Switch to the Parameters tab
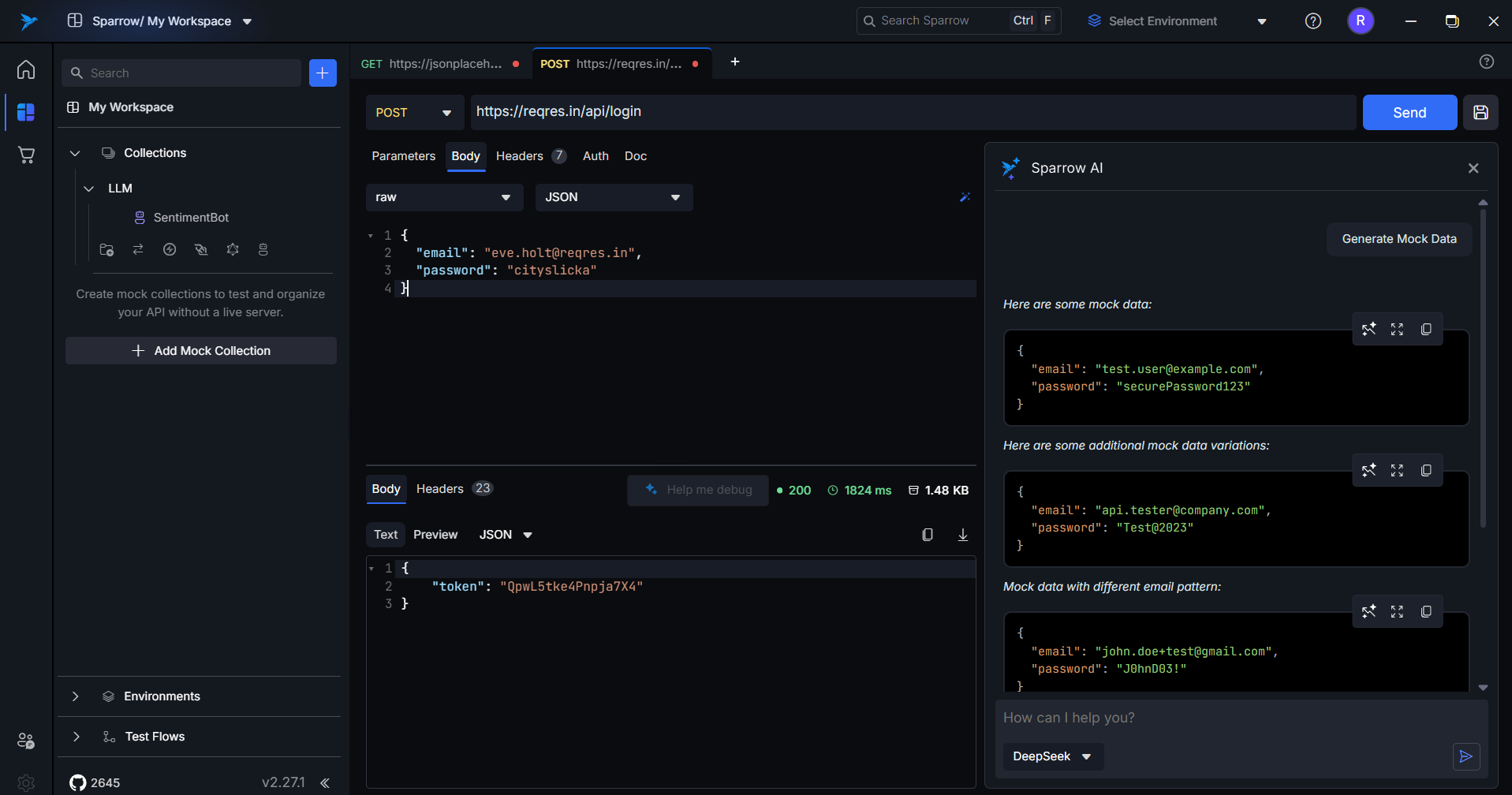Screen dimensions: 1512x795 click(403, 156)
